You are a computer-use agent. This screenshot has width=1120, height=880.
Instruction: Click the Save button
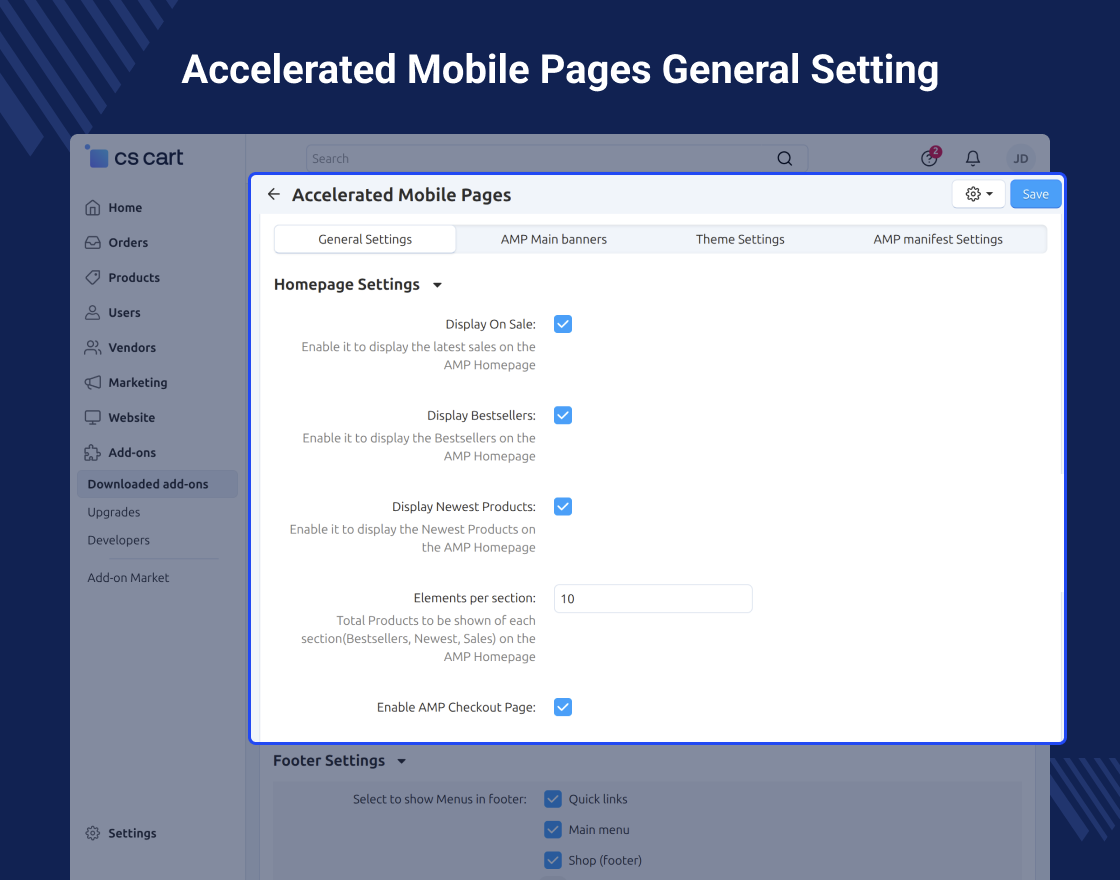coord(1036,194)
